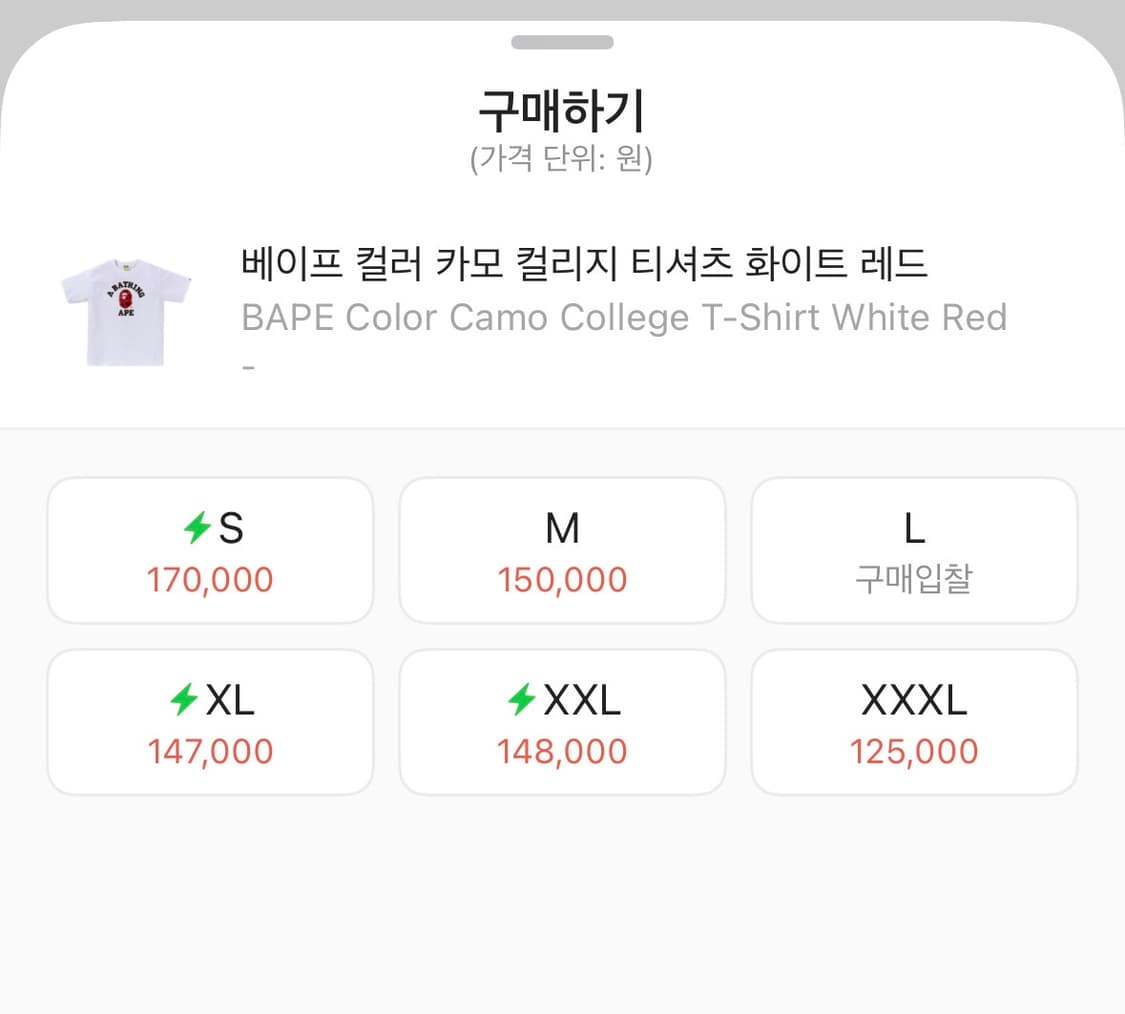Screen dimensions: 1125x1014
Task: Click the 148,000 price on size XXL
Action: (561, 751)
